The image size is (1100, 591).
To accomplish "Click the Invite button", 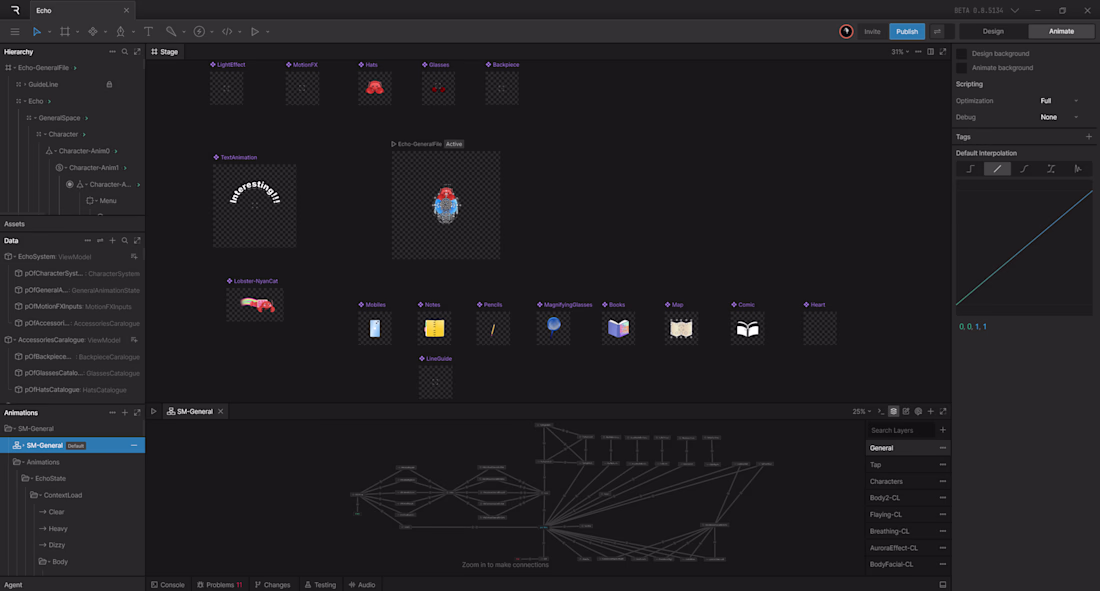I will coord(872,32).
